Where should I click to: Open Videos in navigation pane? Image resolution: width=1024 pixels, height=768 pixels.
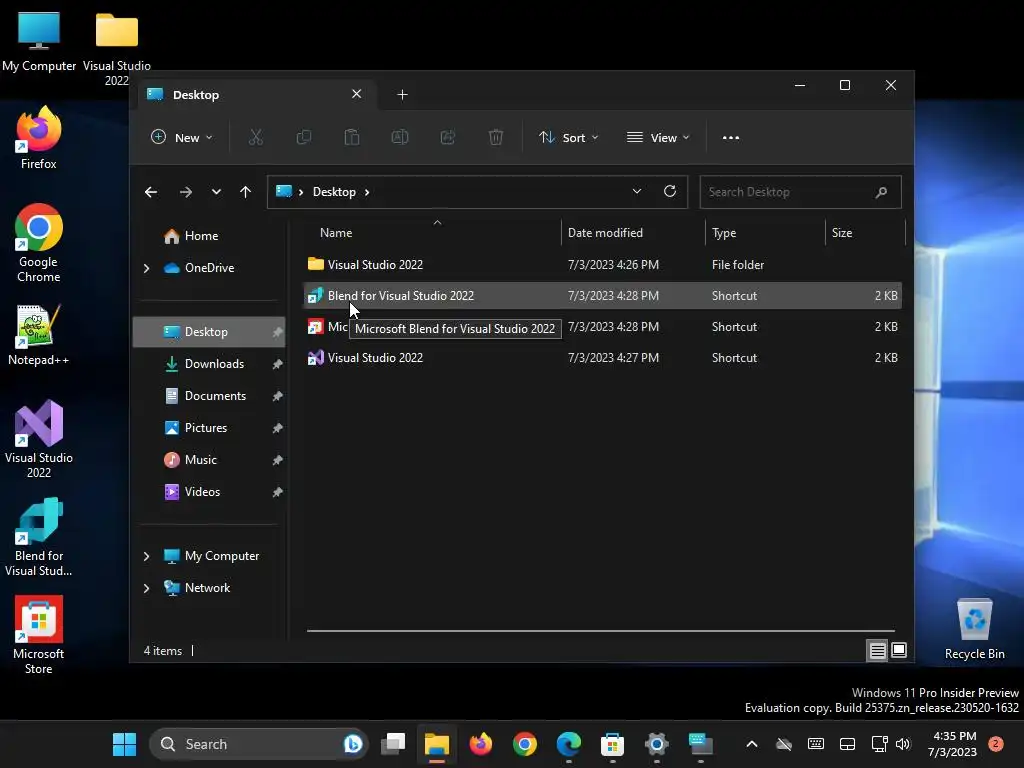click(x=202, y=492)
